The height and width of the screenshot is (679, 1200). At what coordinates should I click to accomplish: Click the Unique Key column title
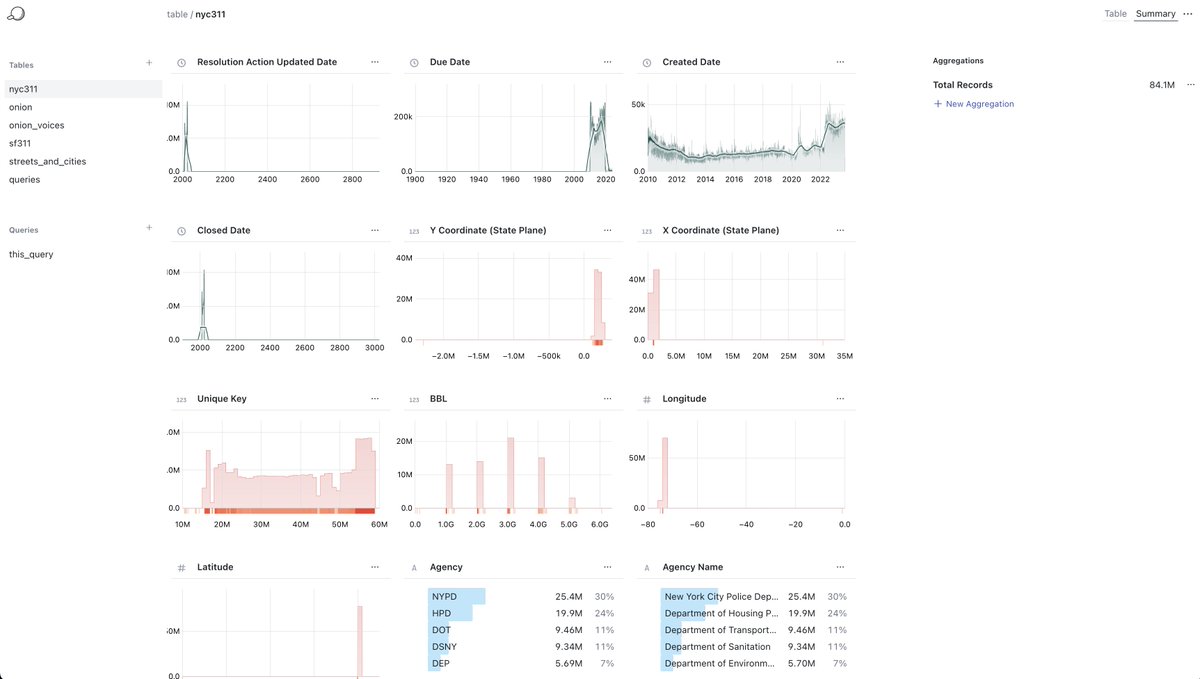[x=222, y=399]
